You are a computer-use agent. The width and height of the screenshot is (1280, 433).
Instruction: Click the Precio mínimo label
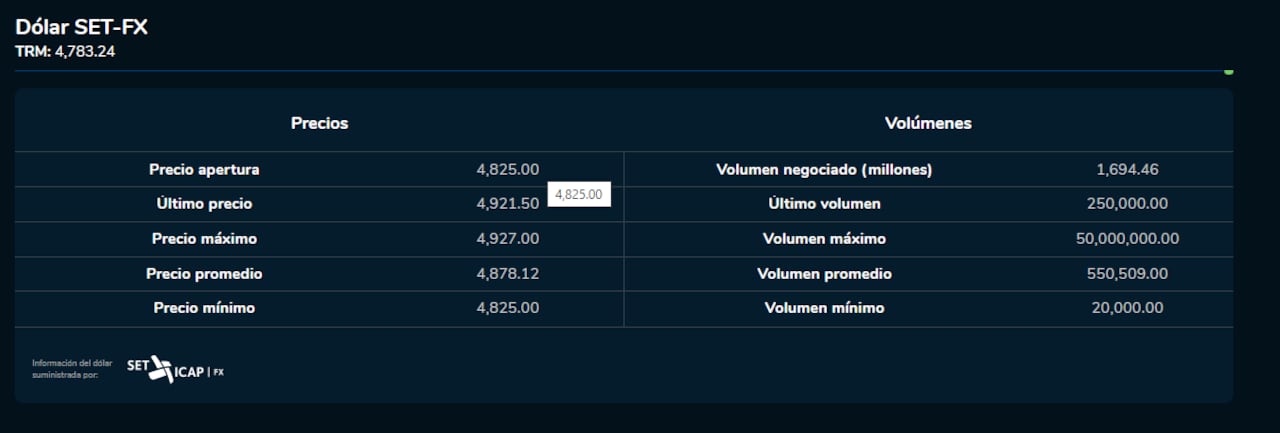point(204,308)
